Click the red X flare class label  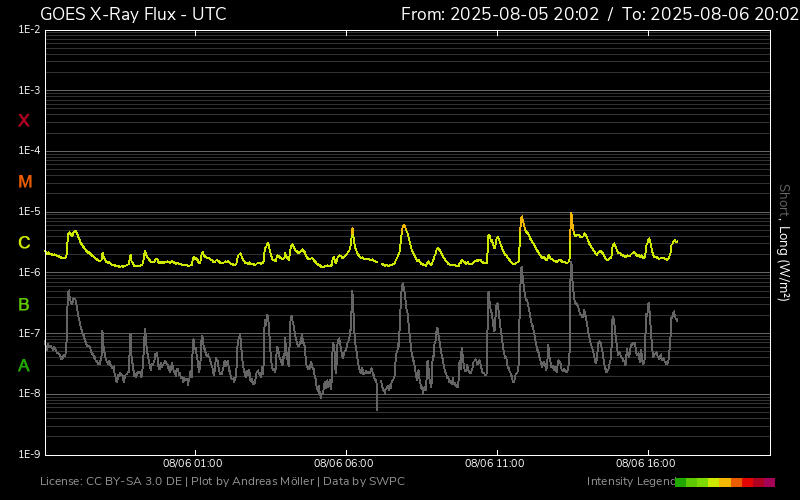[24, 121]
